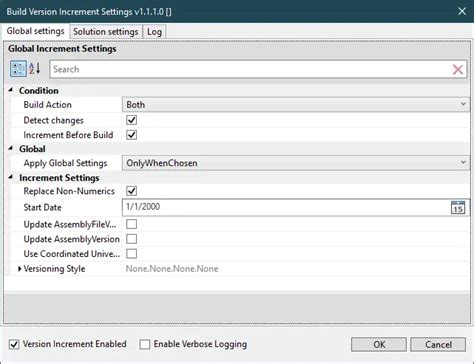Viewport: 474px width, 364px height.
Task: Collapse the Global category
Action: (11, 148)
